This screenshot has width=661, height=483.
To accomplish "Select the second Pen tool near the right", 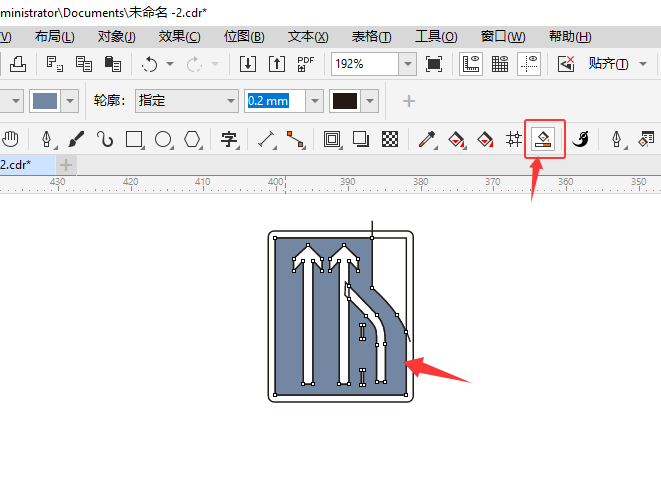I will pyautogui.click(x=617, y=139).
